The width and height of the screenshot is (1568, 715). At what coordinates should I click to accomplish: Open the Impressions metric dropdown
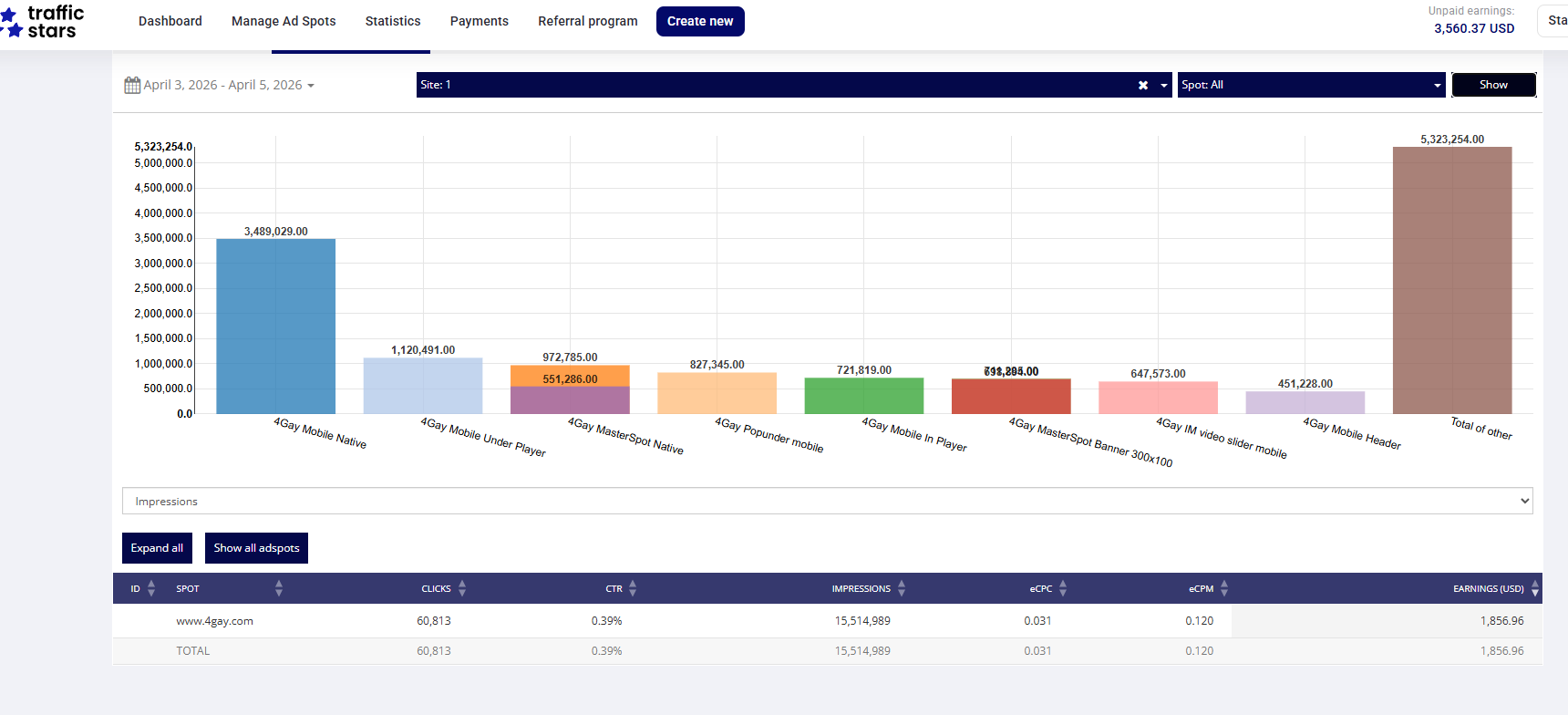click(827, 501)
